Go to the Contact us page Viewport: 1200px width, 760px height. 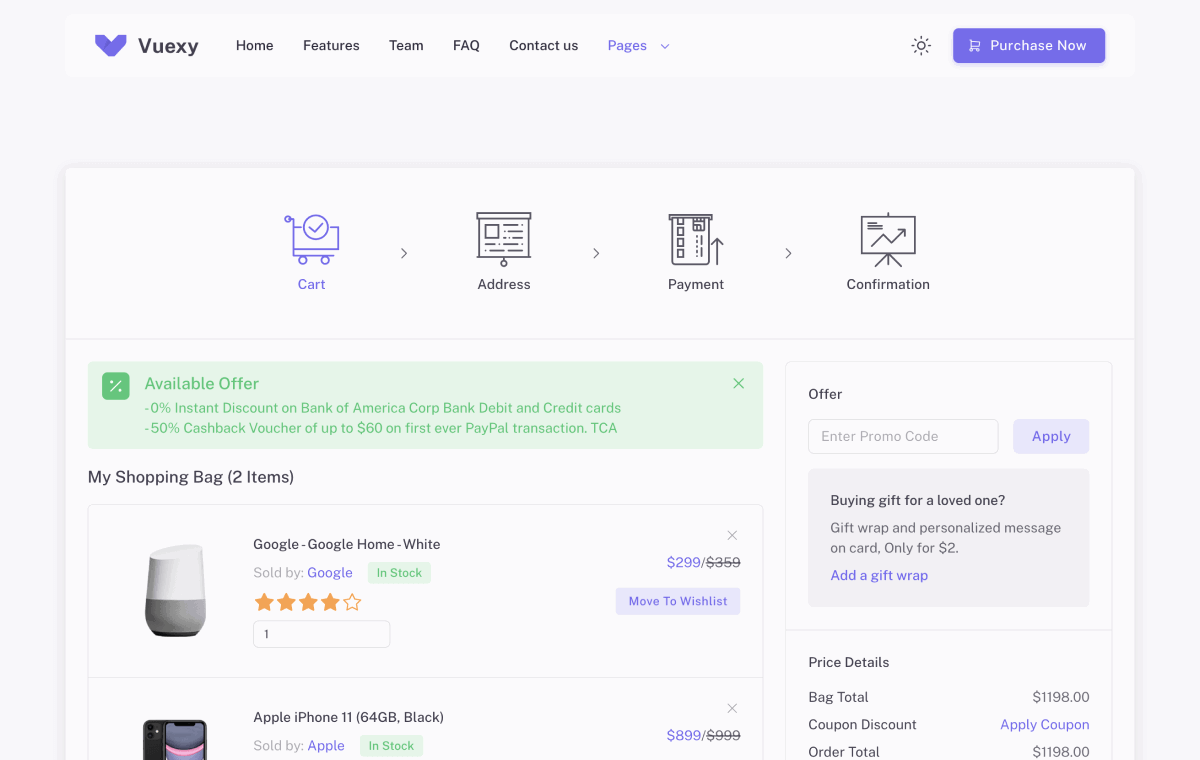(x=543, y=45)
